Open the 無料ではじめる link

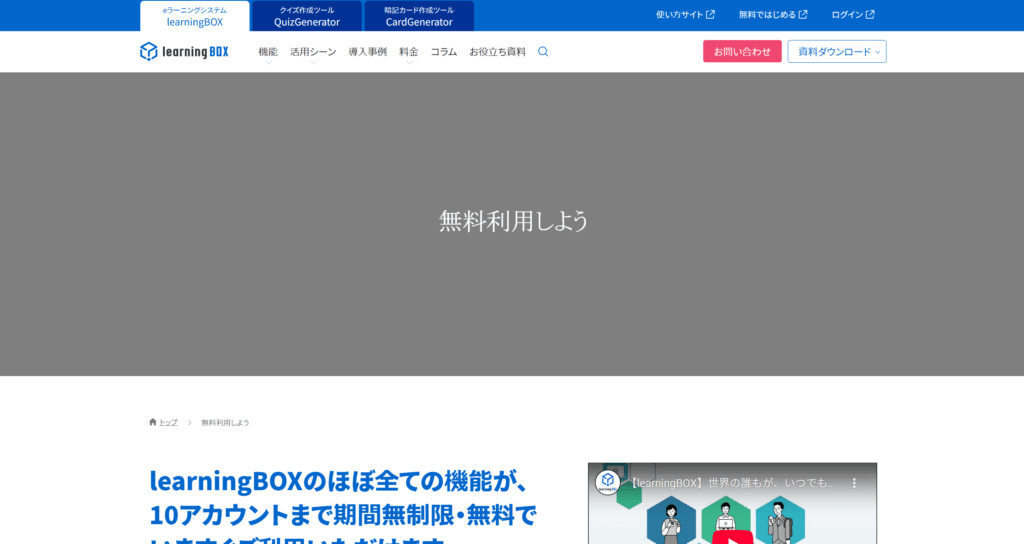(773, 14)
